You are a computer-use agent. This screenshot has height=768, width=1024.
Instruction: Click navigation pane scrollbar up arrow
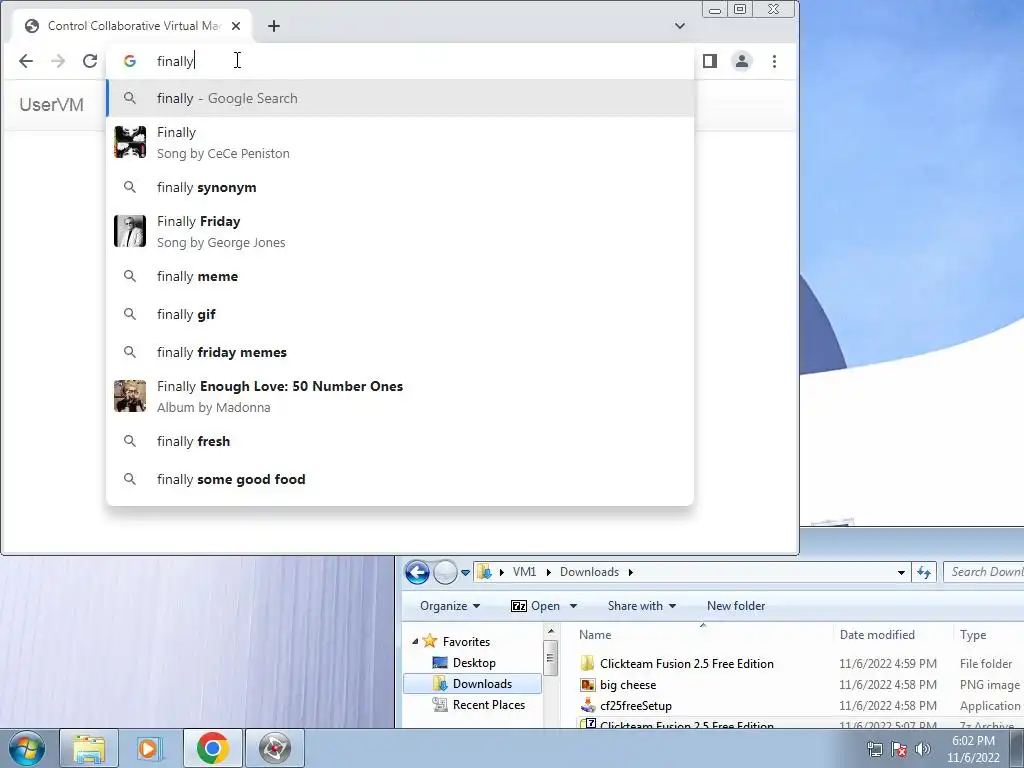(x=551, y=632)
